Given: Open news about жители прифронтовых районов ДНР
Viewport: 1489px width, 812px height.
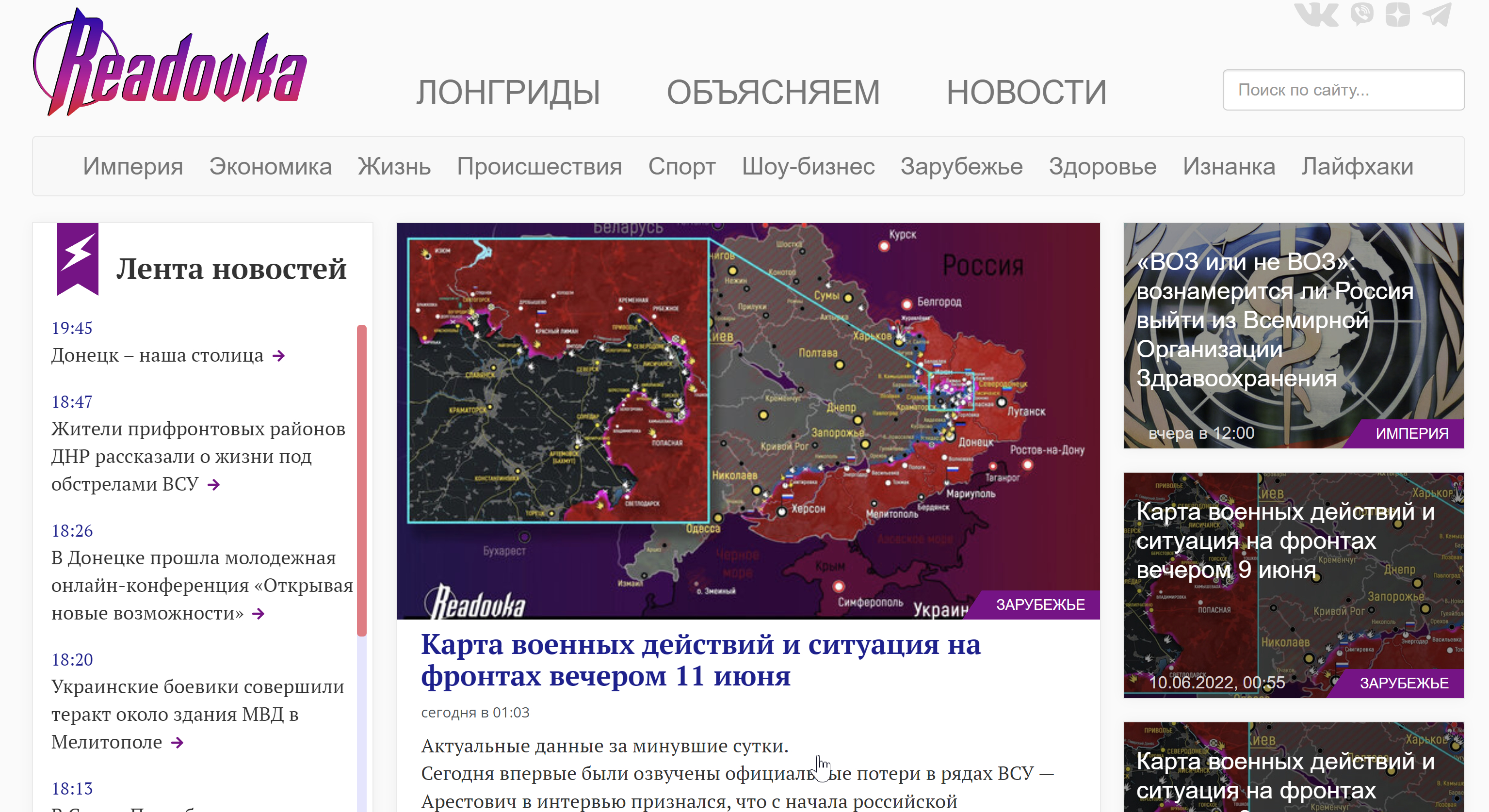Looking at the screenshot, I should point(198,457).
